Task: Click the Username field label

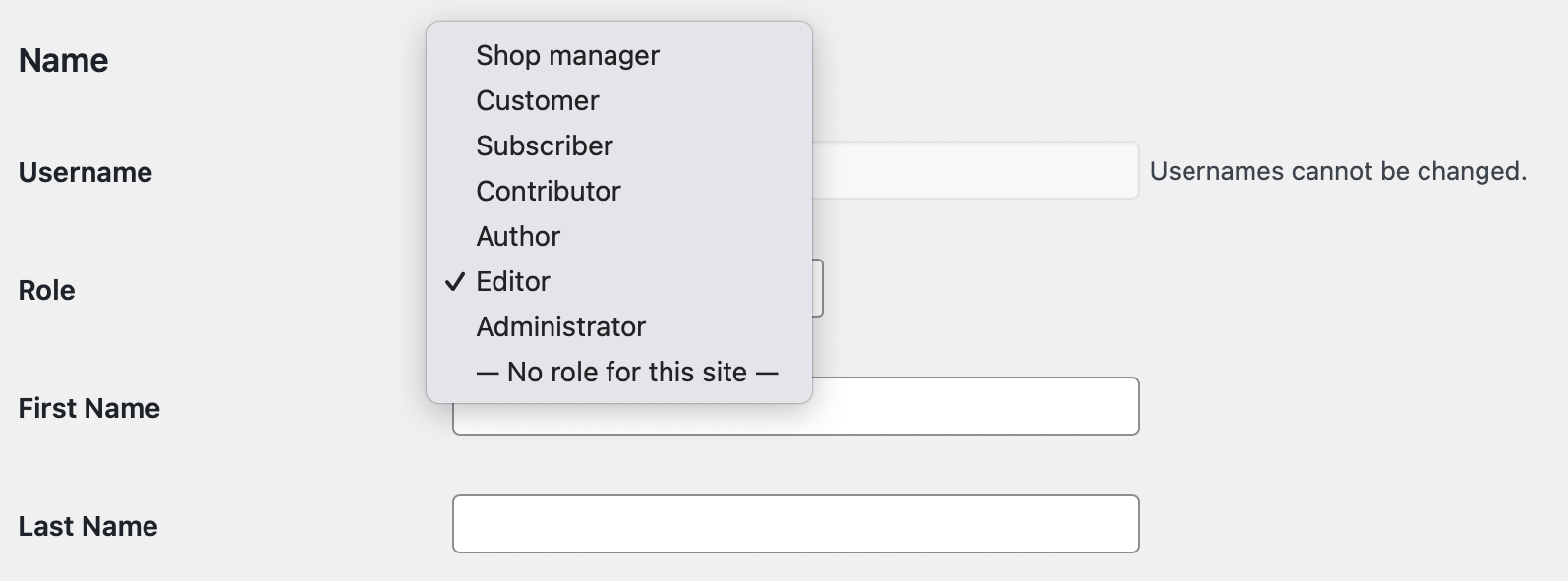Action: (x=85, y=172)
